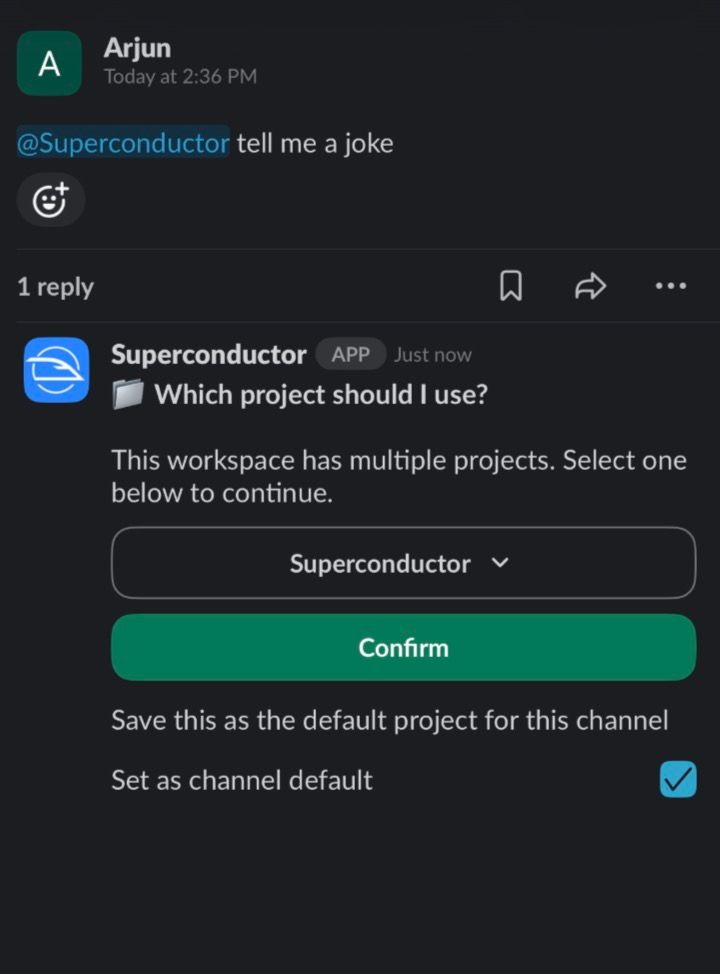The width and height of the screenshot is (720, 974).
Task: Click the Superconductor bot name
Action: [209, 354]
